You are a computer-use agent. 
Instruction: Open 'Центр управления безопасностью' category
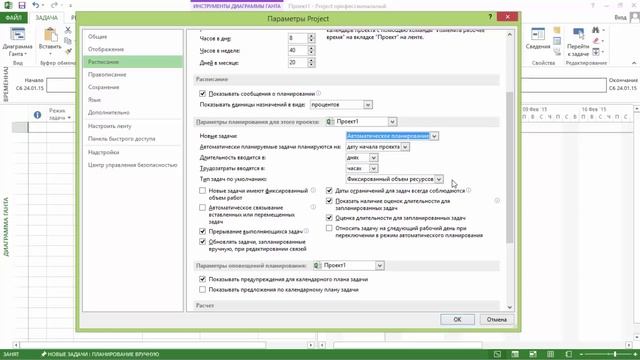click(x=133, y=165)
